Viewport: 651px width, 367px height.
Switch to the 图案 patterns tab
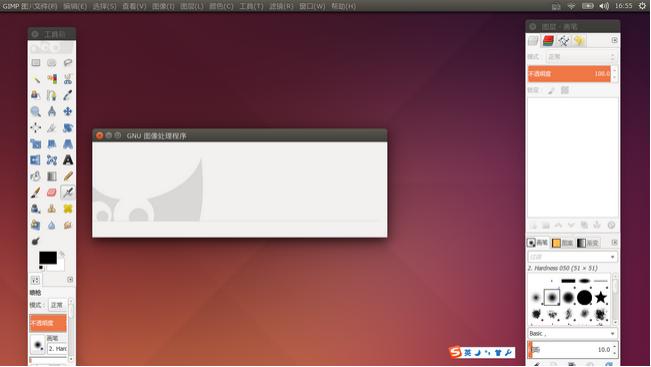coord(563,243)
